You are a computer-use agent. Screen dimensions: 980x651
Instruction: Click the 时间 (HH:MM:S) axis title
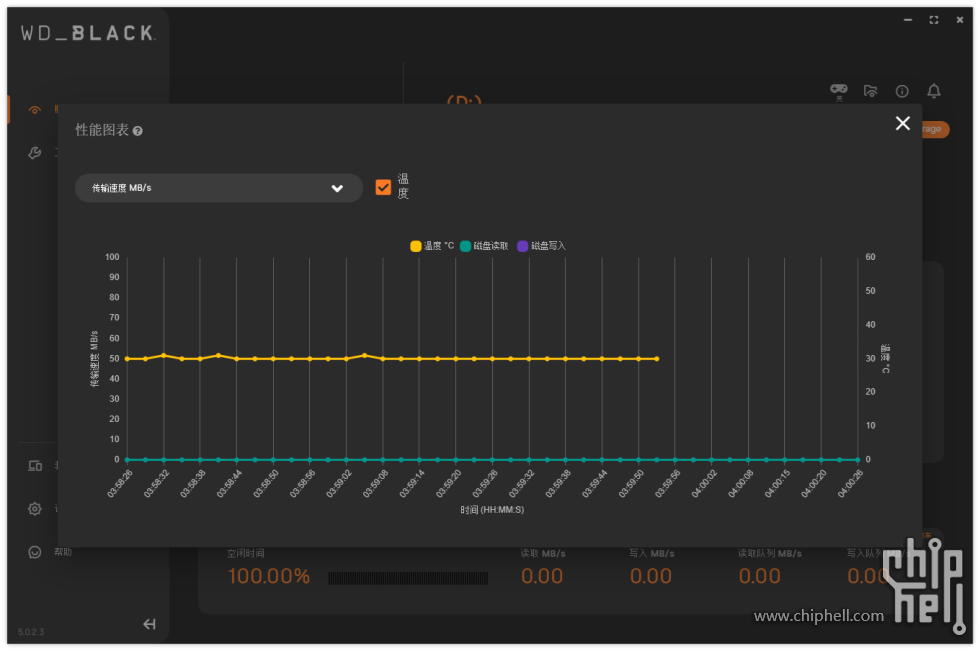[492, 510]
